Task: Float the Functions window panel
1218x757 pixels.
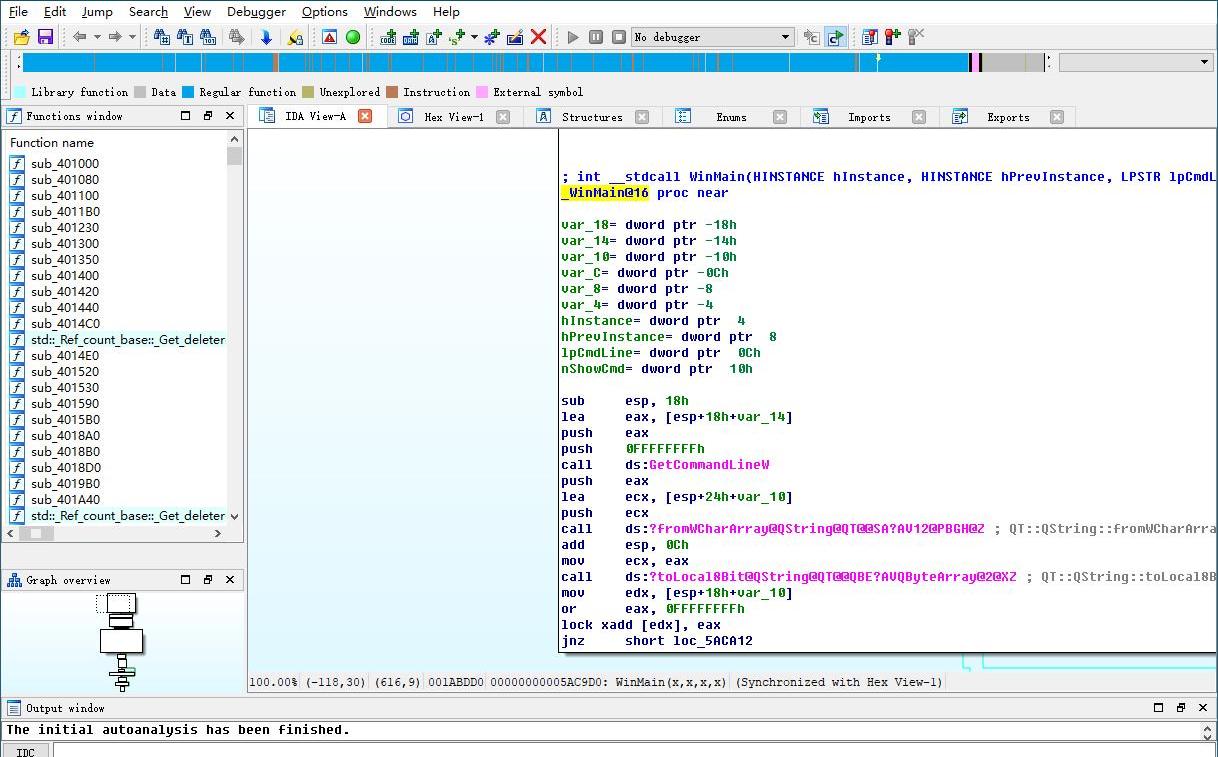Action: (x=208, y=116)
